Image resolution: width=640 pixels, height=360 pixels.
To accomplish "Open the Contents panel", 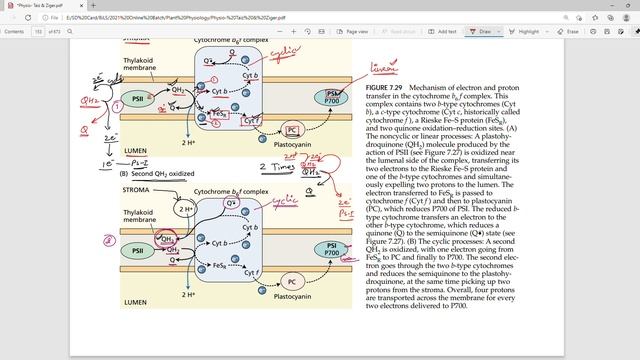I will click(14, 31).
